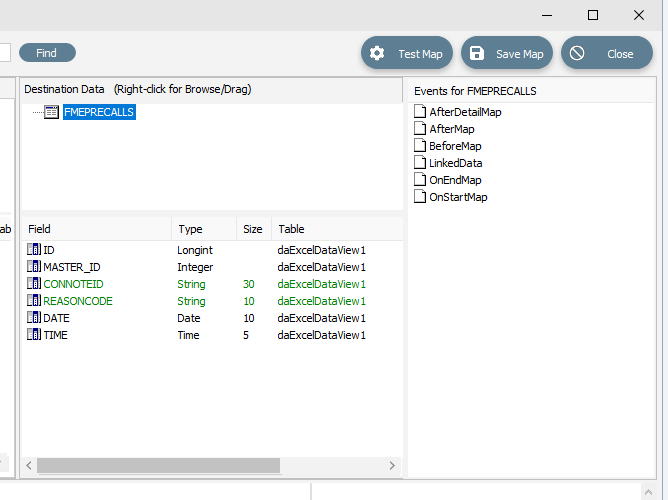This screenshot has height=500, width=668.
Task: Select the DATE field row
Action: tap(212, 318)
